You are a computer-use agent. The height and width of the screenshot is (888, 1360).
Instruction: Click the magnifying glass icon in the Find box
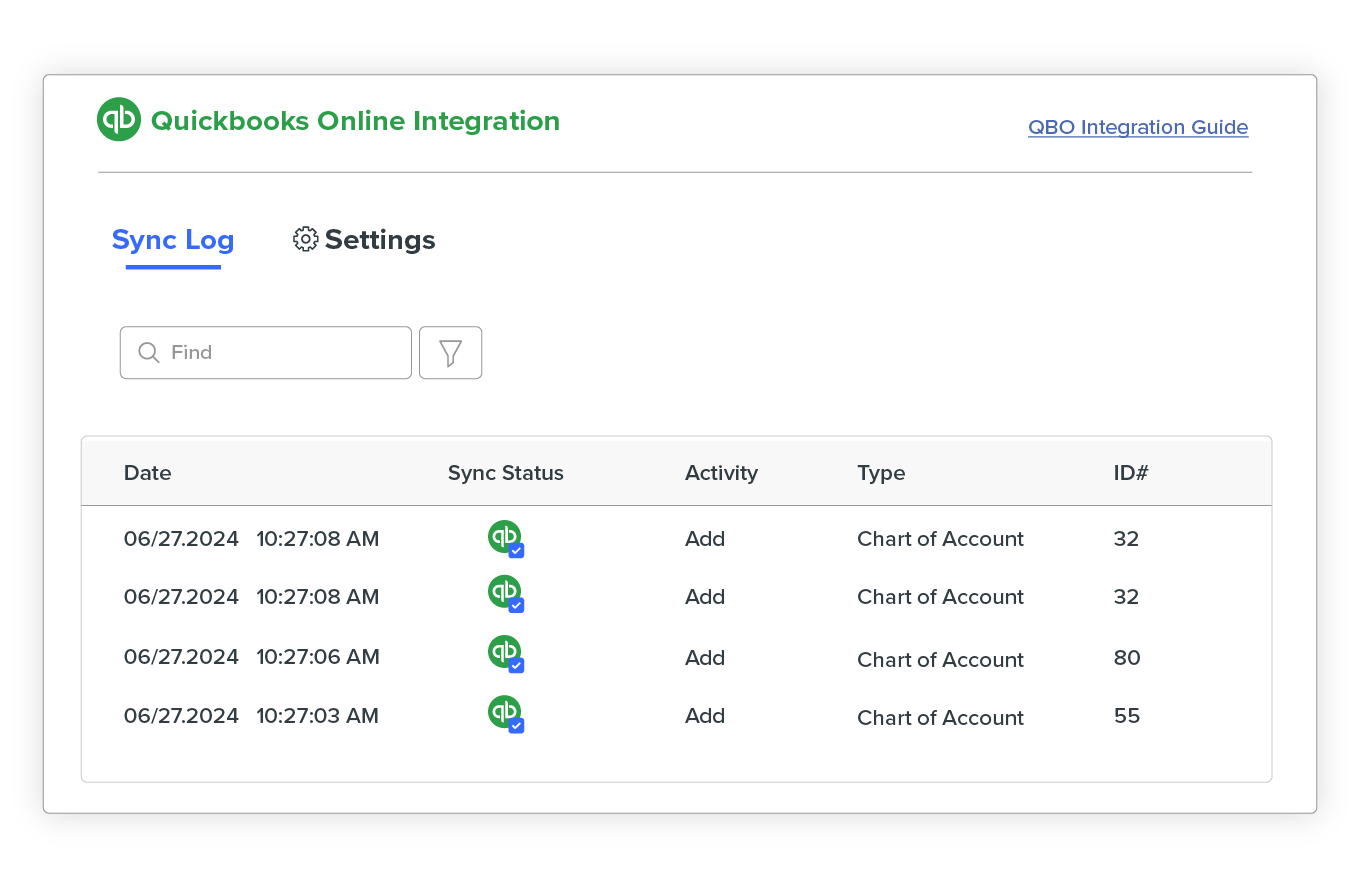point(148,352)
